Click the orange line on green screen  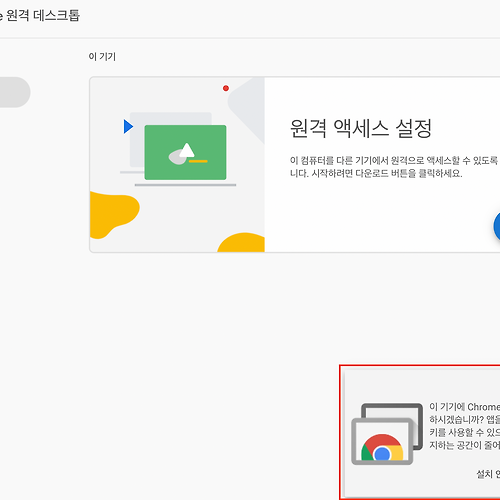pyautogui.click(x=198, y=161)
